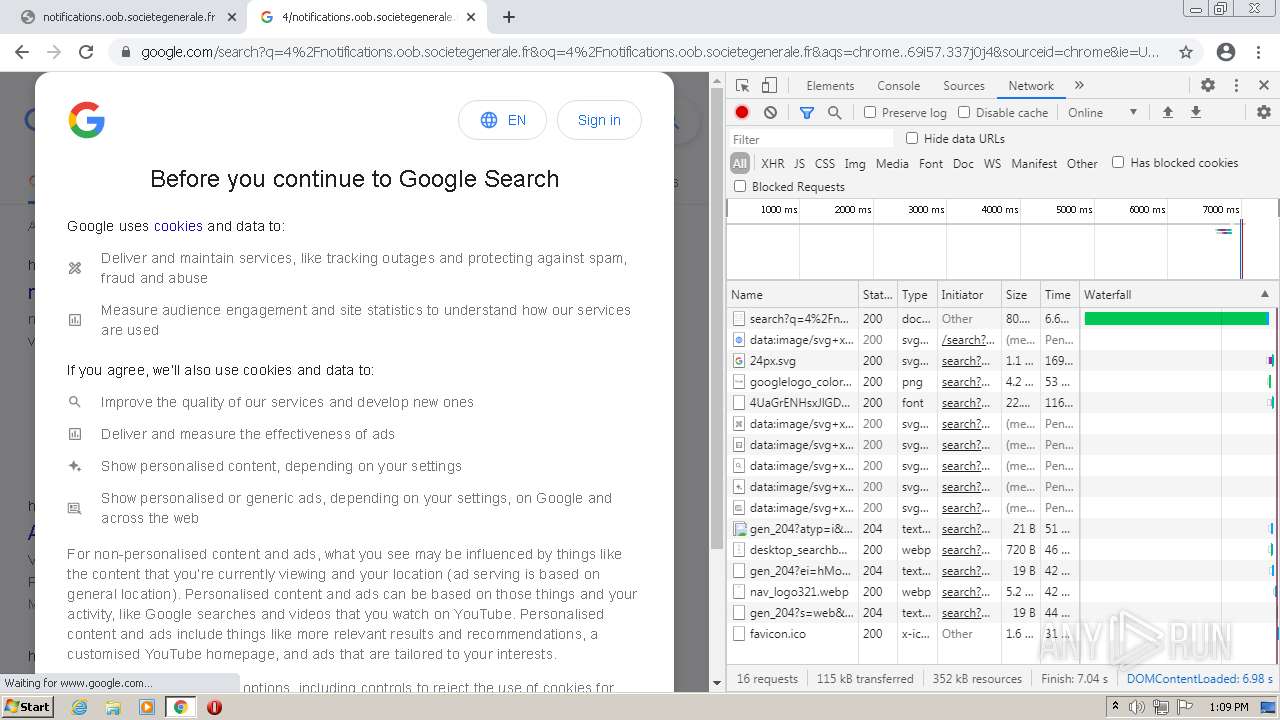Image resolution: width=1280 pixels, height=720 pixels.
Task: Enable the Preserve log checkbox
Action: (x=870, y=113)
